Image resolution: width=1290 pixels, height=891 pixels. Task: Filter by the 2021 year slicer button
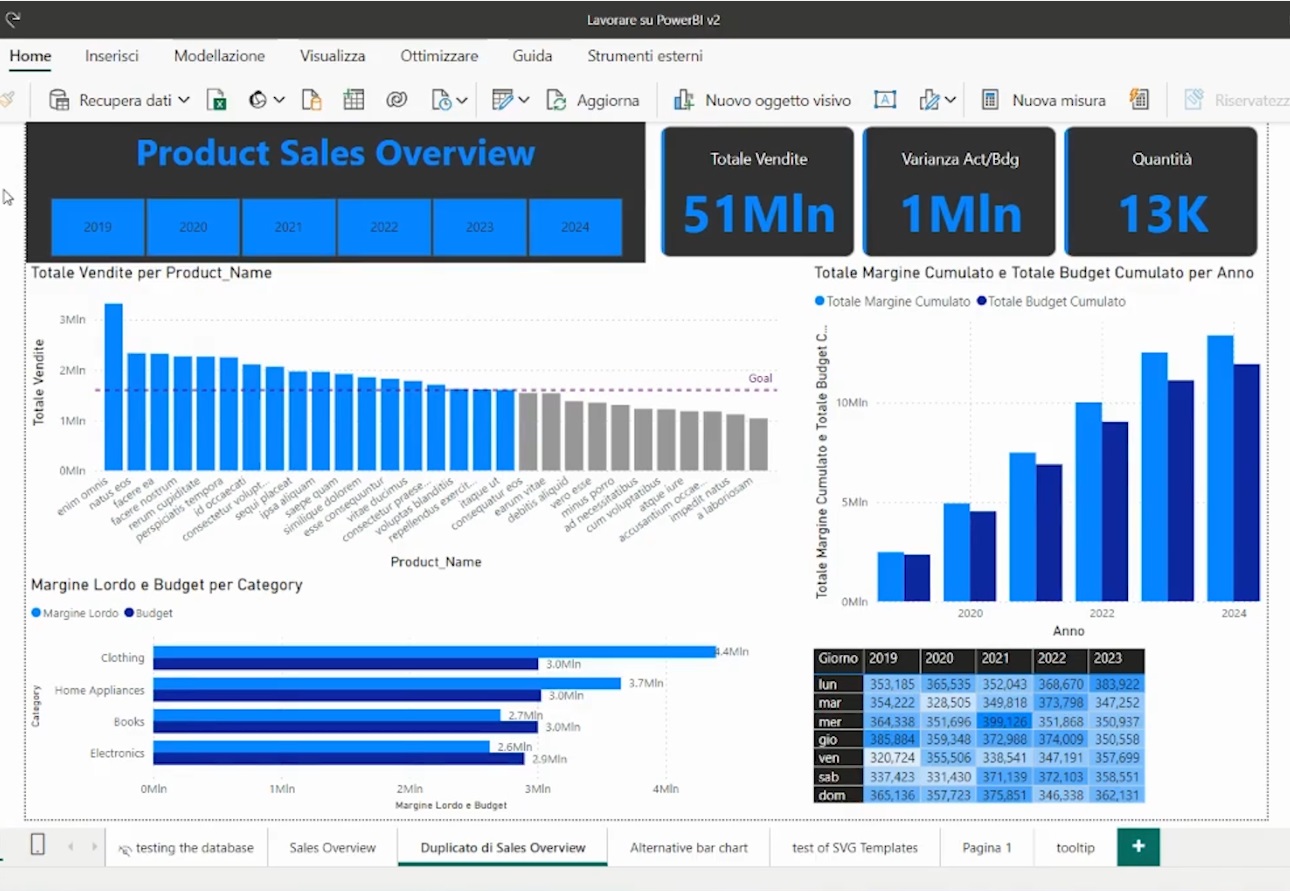tap(288, 227)
